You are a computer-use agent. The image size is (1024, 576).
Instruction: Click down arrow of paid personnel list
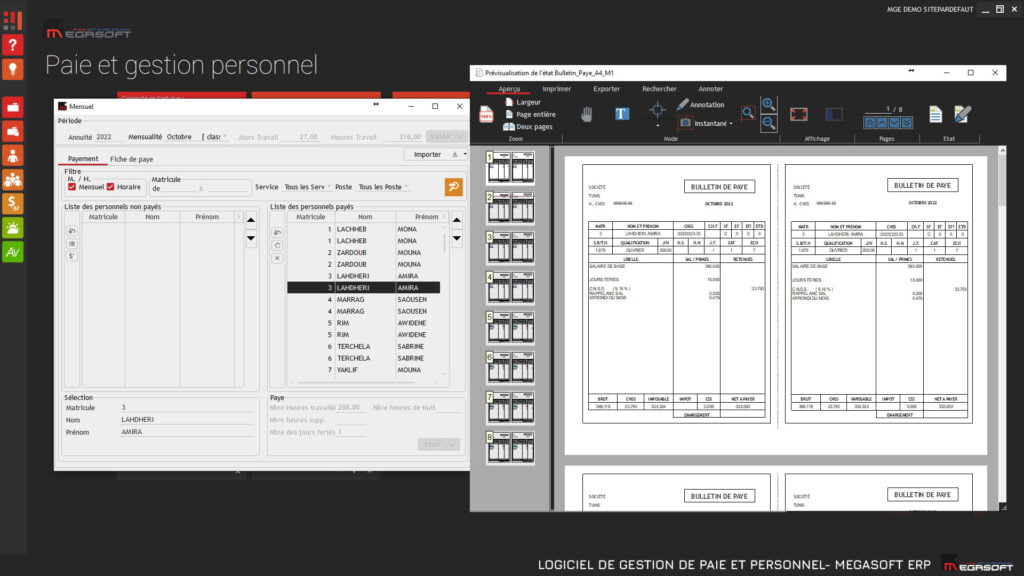tap(456, 238)
